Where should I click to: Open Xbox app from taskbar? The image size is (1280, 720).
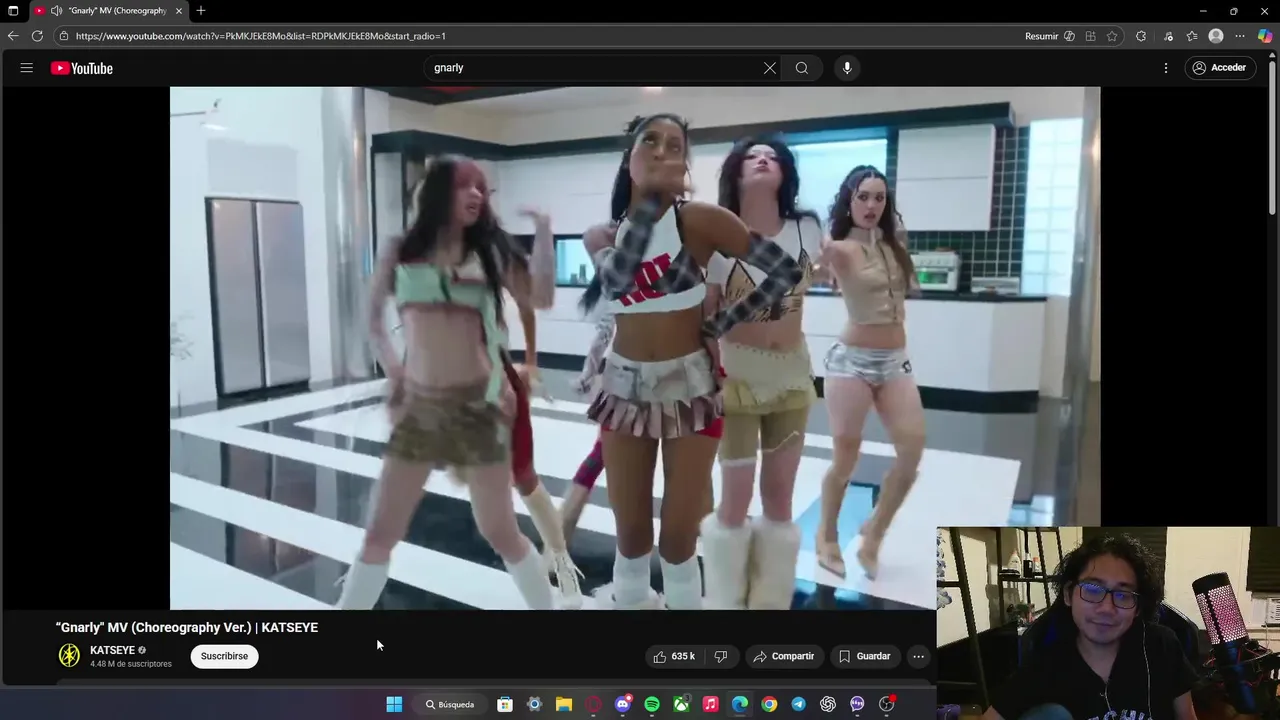[x=681, y=704]
